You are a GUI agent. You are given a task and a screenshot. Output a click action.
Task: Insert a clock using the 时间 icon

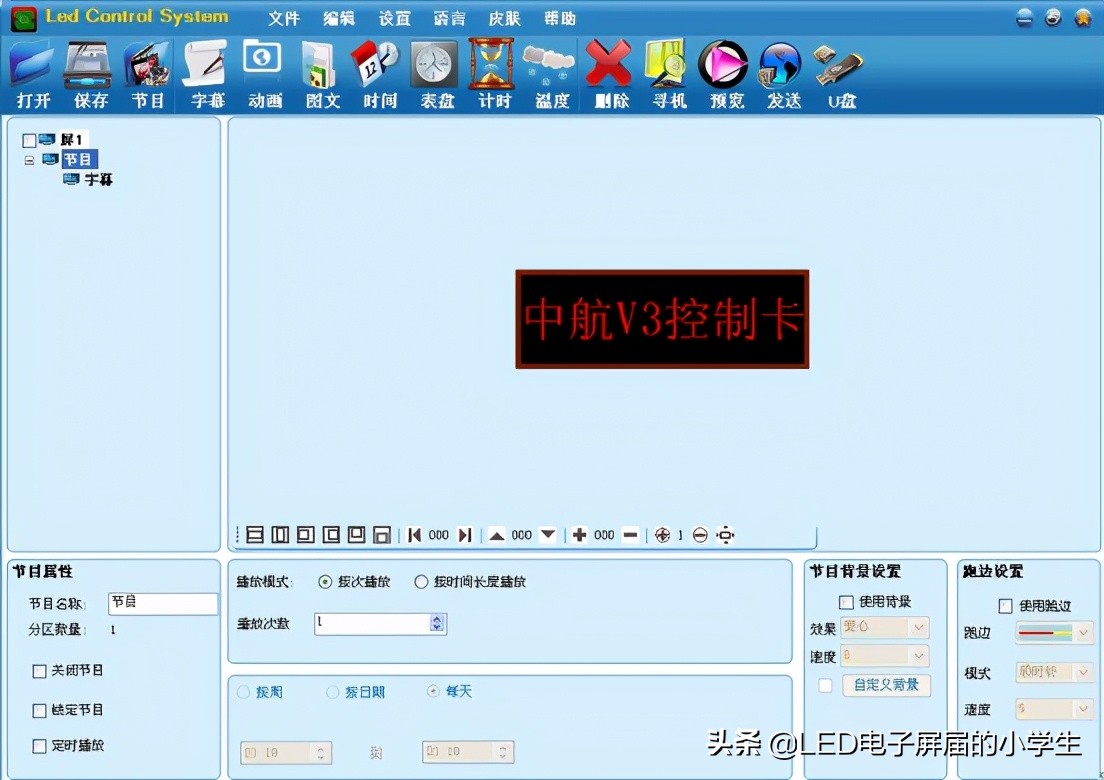[378, 70]
